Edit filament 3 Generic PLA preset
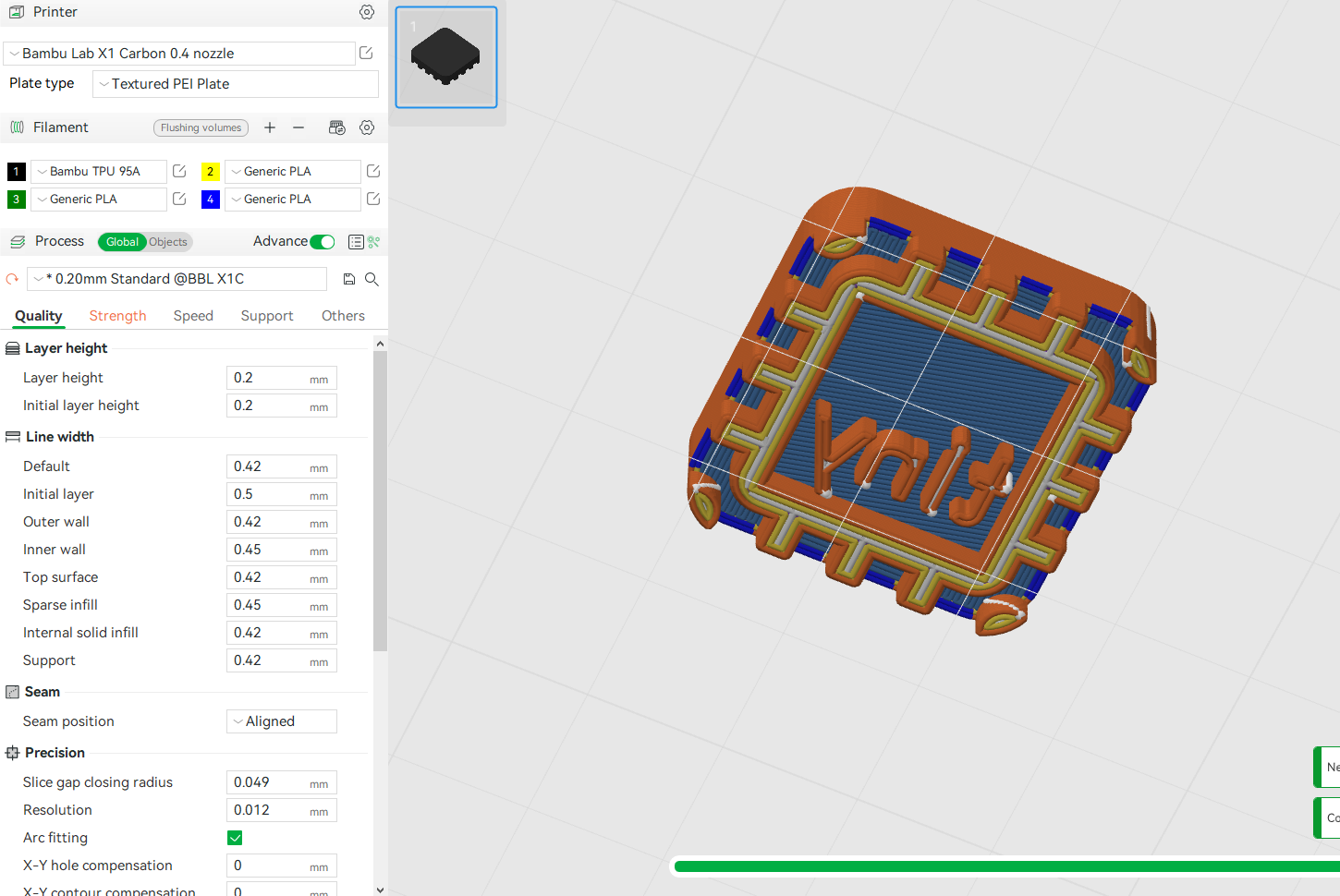The height and width of the screenshot is (896, 1340). point(179,199)
